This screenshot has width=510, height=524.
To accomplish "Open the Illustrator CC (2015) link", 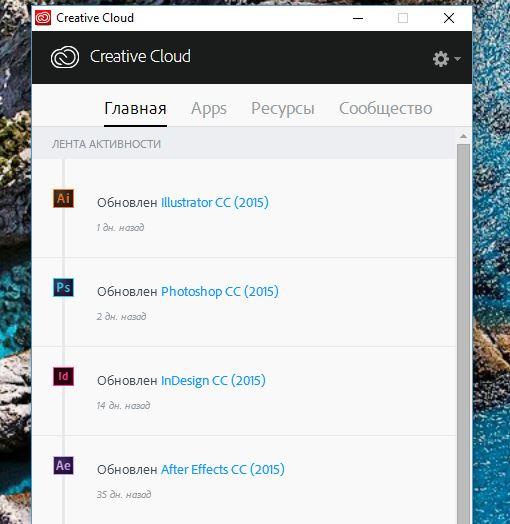I will pos(215,202).
